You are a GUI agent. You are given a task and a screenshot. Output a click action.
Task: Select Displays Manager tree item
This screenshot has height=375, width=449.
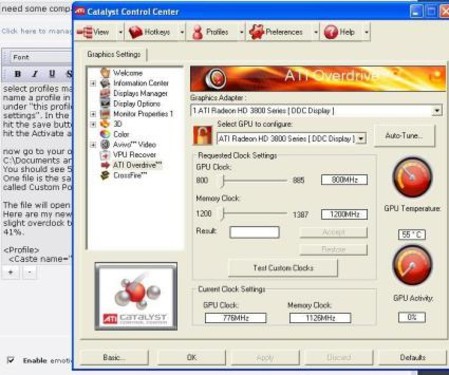pyautogui.click(x=140, y=93)
